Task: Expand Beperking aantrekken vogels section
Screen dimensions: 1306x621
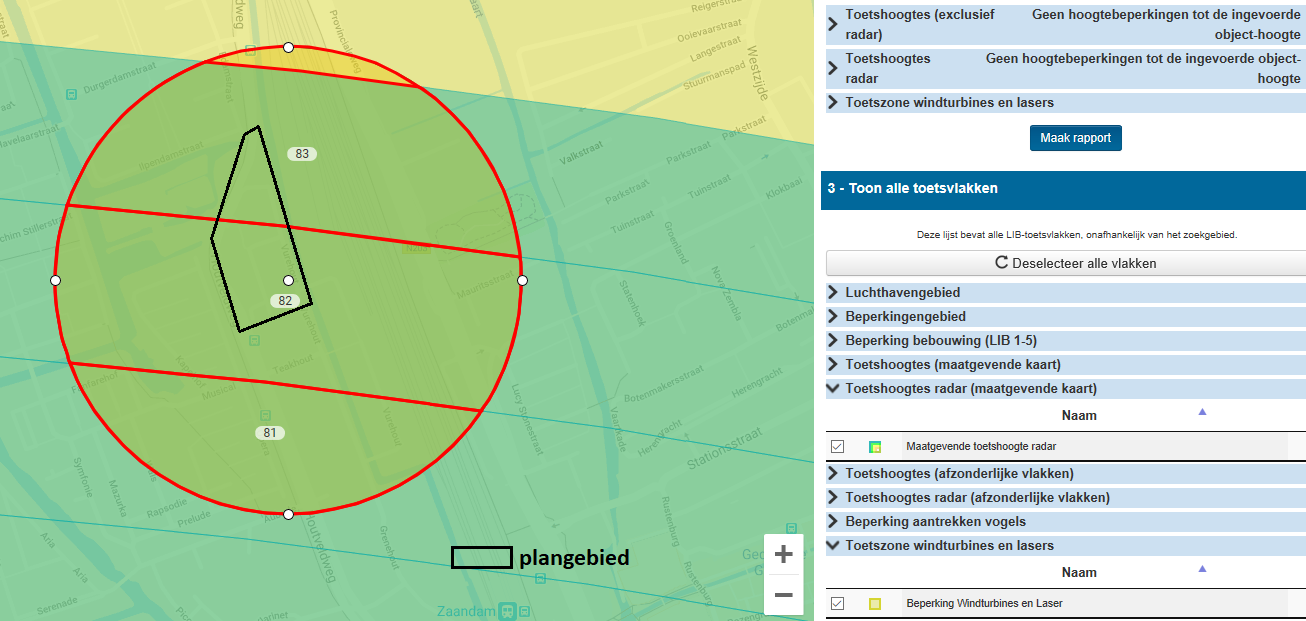Action: [x=935, y=522]
